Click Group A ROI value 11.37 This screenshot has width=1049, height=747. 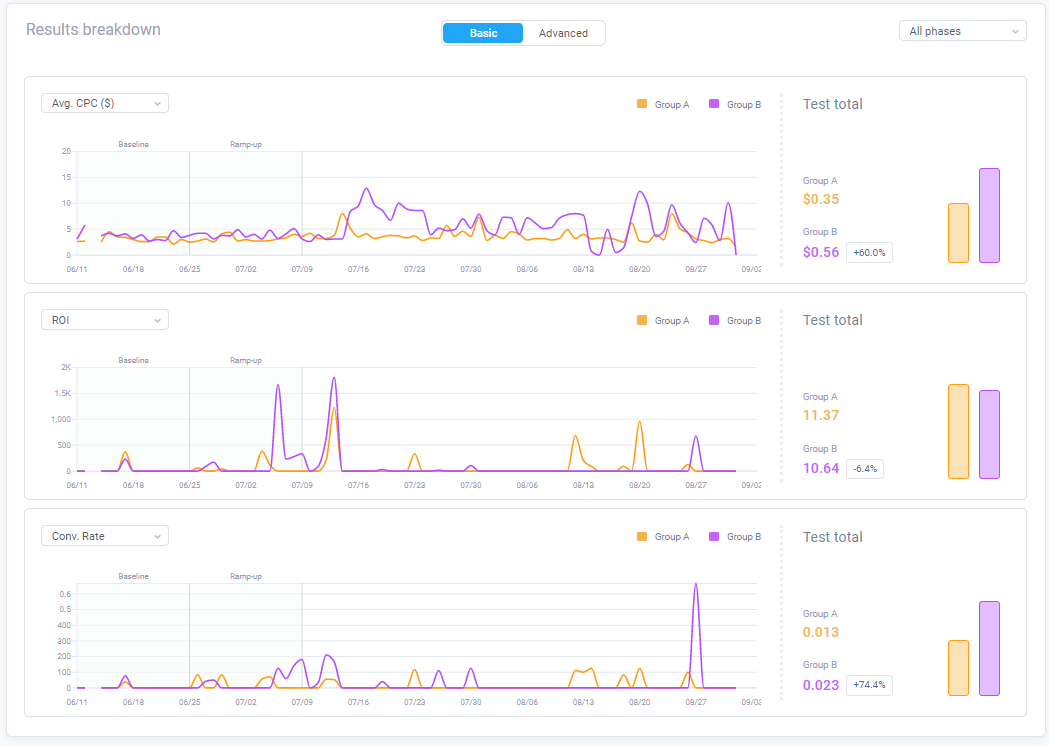coord(821,415)
